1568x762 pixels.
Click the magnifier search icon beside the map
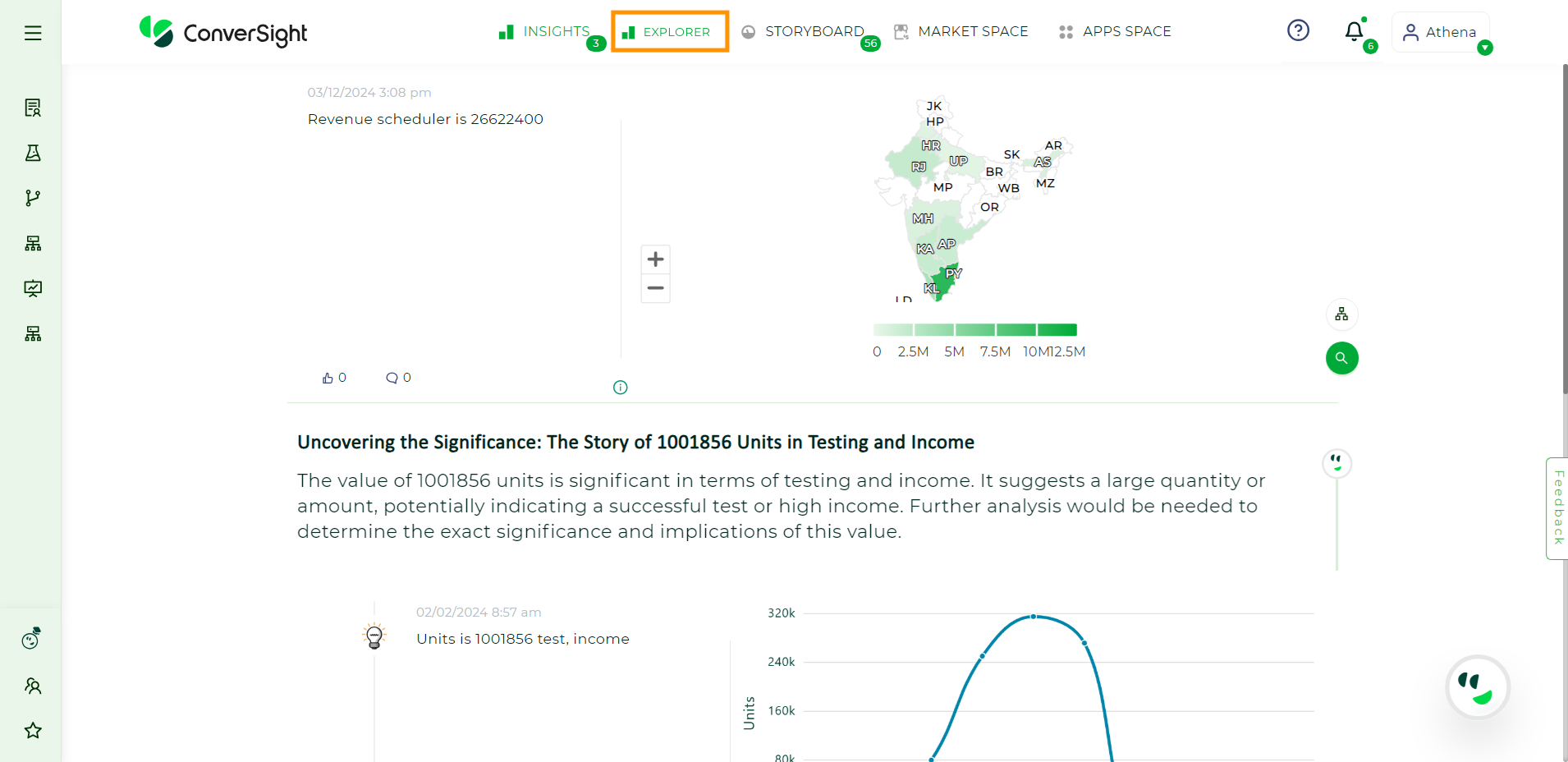tap(1341, 358)
